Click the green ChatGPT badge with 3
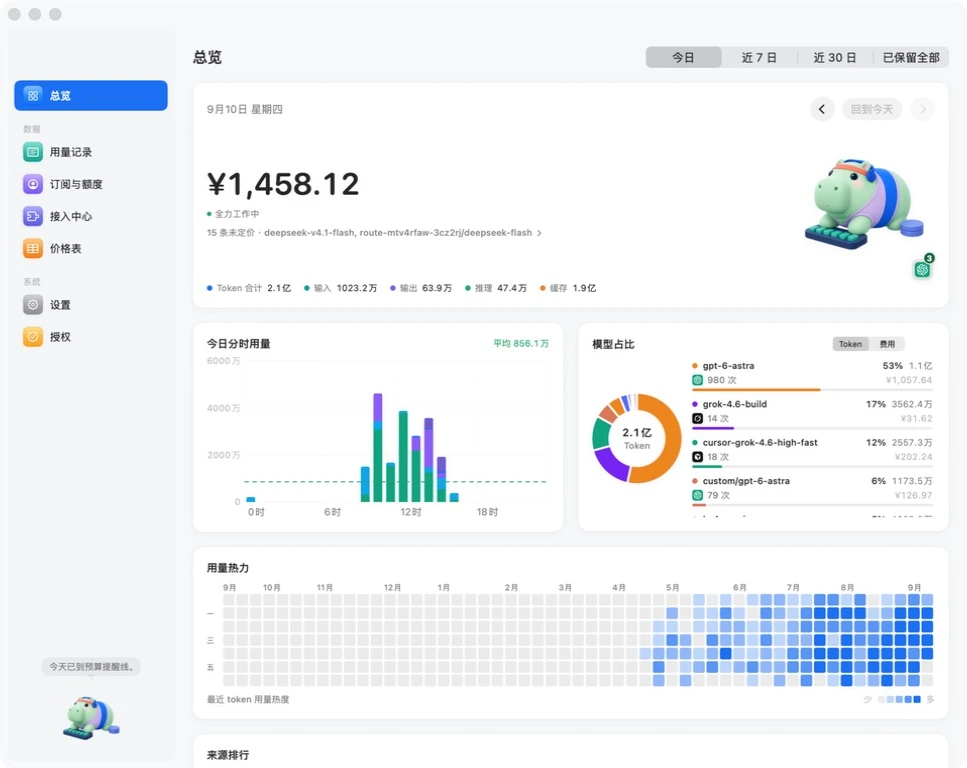The width and height of the screenshot is (967, 768). click(x=923, y=268)
